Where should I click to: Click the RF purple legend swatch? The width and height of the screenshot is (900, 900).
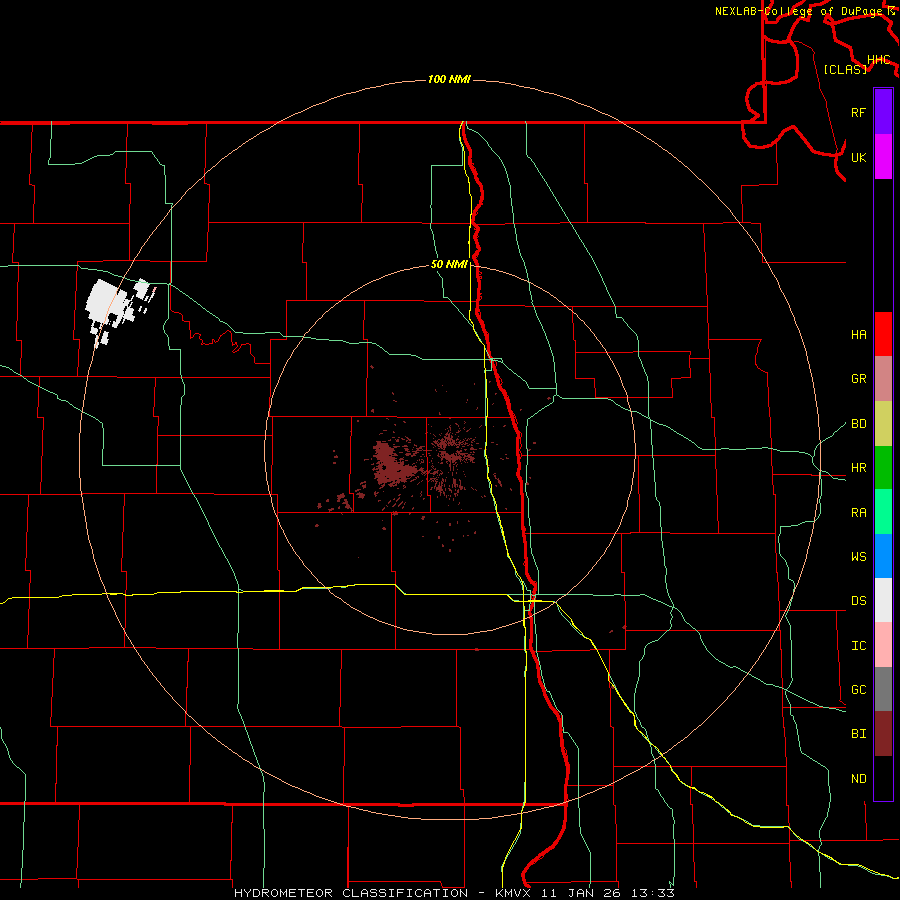click(883, 112)
